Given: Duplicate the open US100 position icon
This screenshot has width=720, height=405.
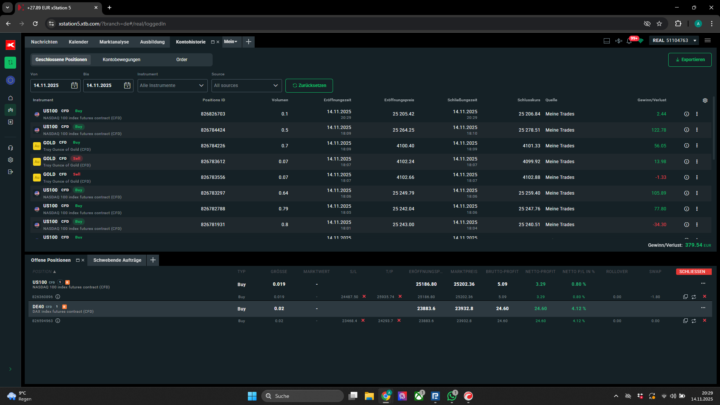Looking at the screenshot, I should pyautogui.click(x=686, y=297).
